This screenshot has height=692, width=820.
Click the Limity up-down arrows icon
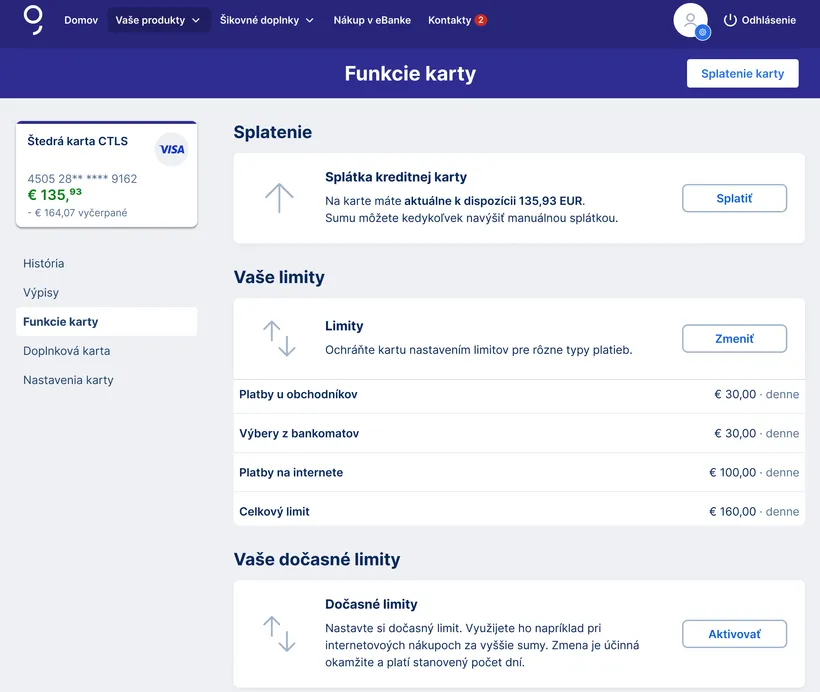[x=279, y=338]
